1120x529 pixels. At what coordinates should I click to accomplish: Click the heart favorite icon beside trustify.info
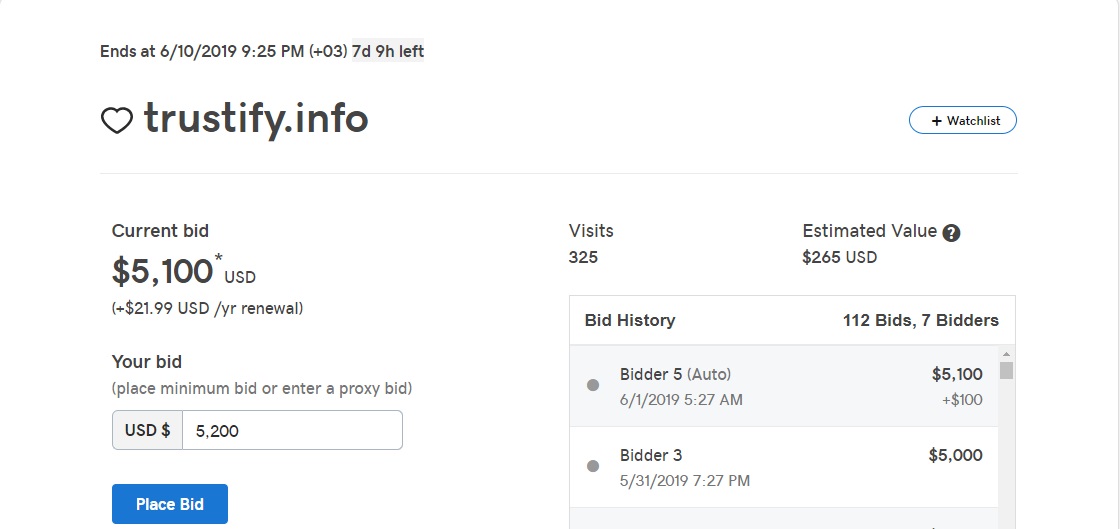tap(117, 122)
